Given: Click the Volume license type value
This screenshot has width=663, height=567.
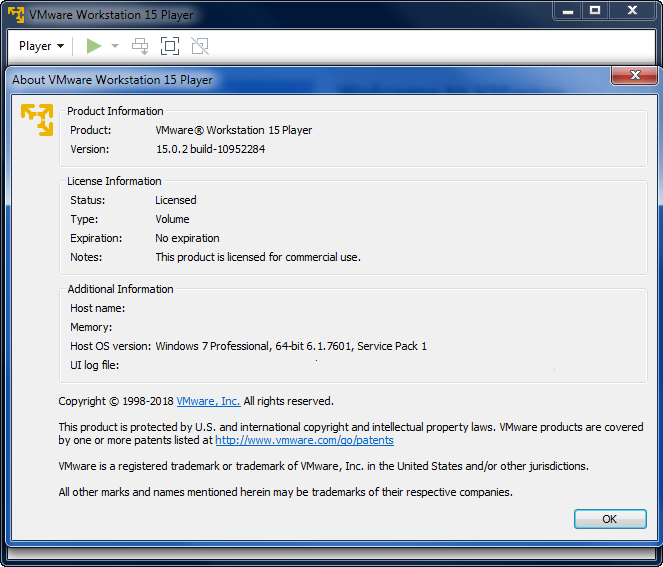Looking at the screenshot, I should [x=172, y=219].
